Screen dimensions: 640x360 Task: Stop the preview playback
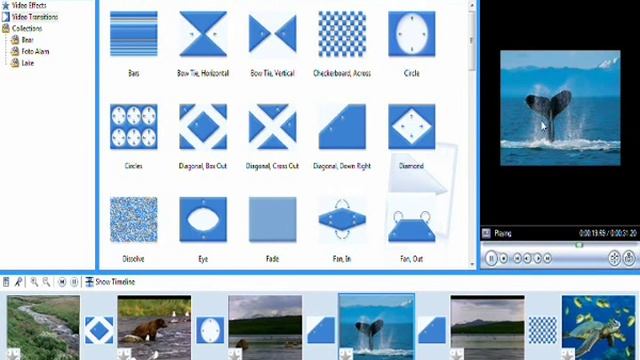pyautogui.click(x=504, y=258)
